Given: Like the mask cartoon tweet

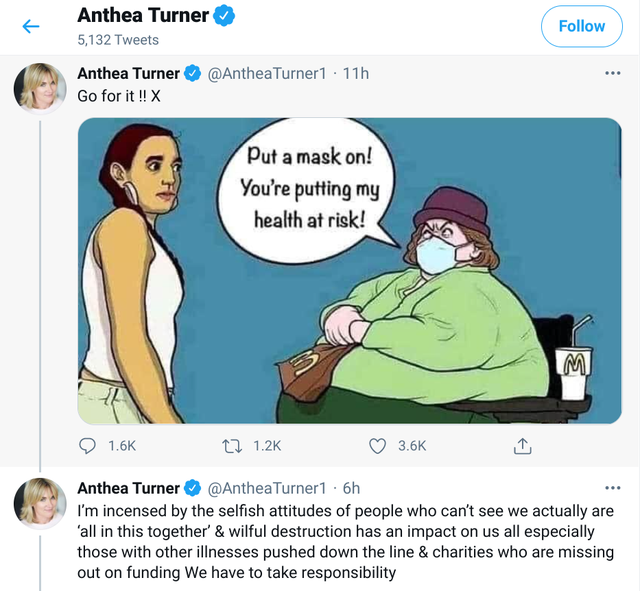Looking at the screenshot, I should coord(379,446).
